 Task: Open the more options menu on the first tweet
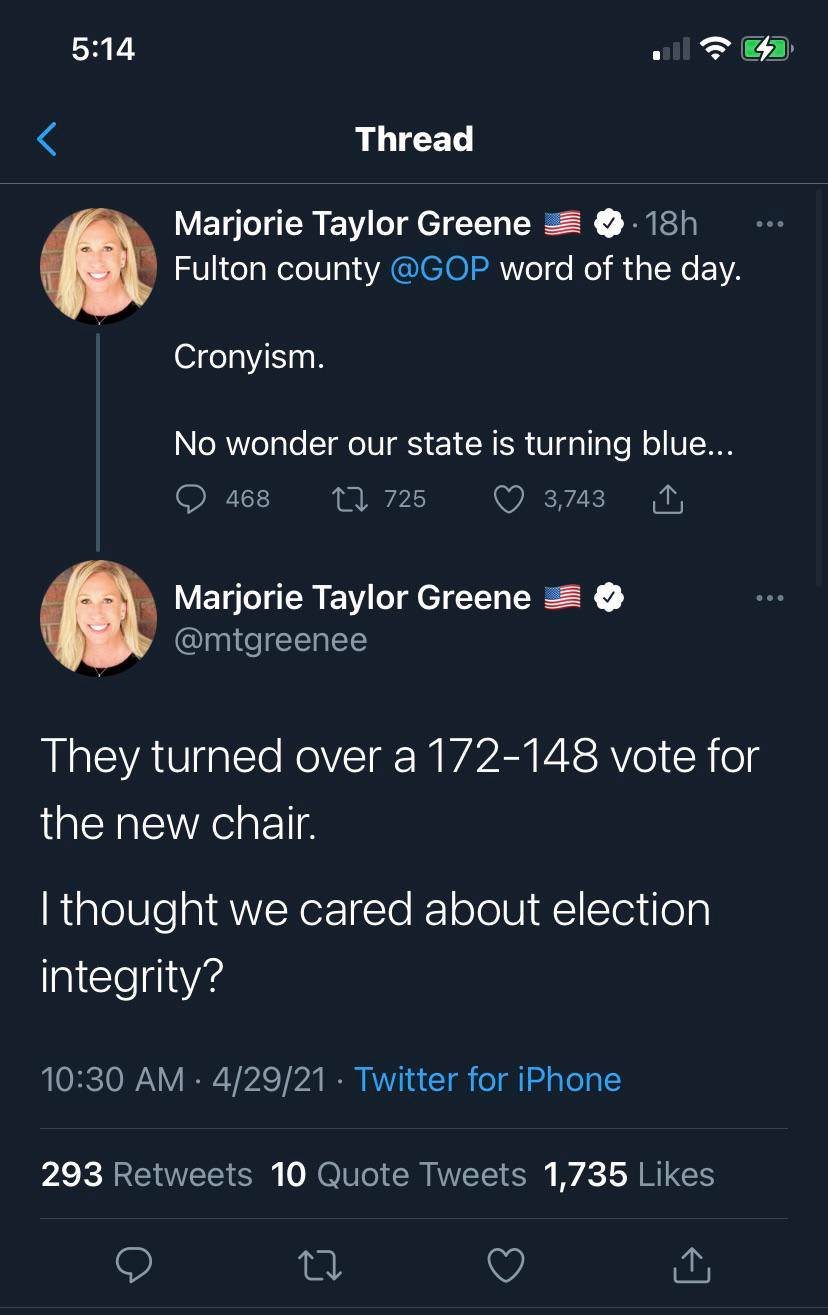[770, 223]
